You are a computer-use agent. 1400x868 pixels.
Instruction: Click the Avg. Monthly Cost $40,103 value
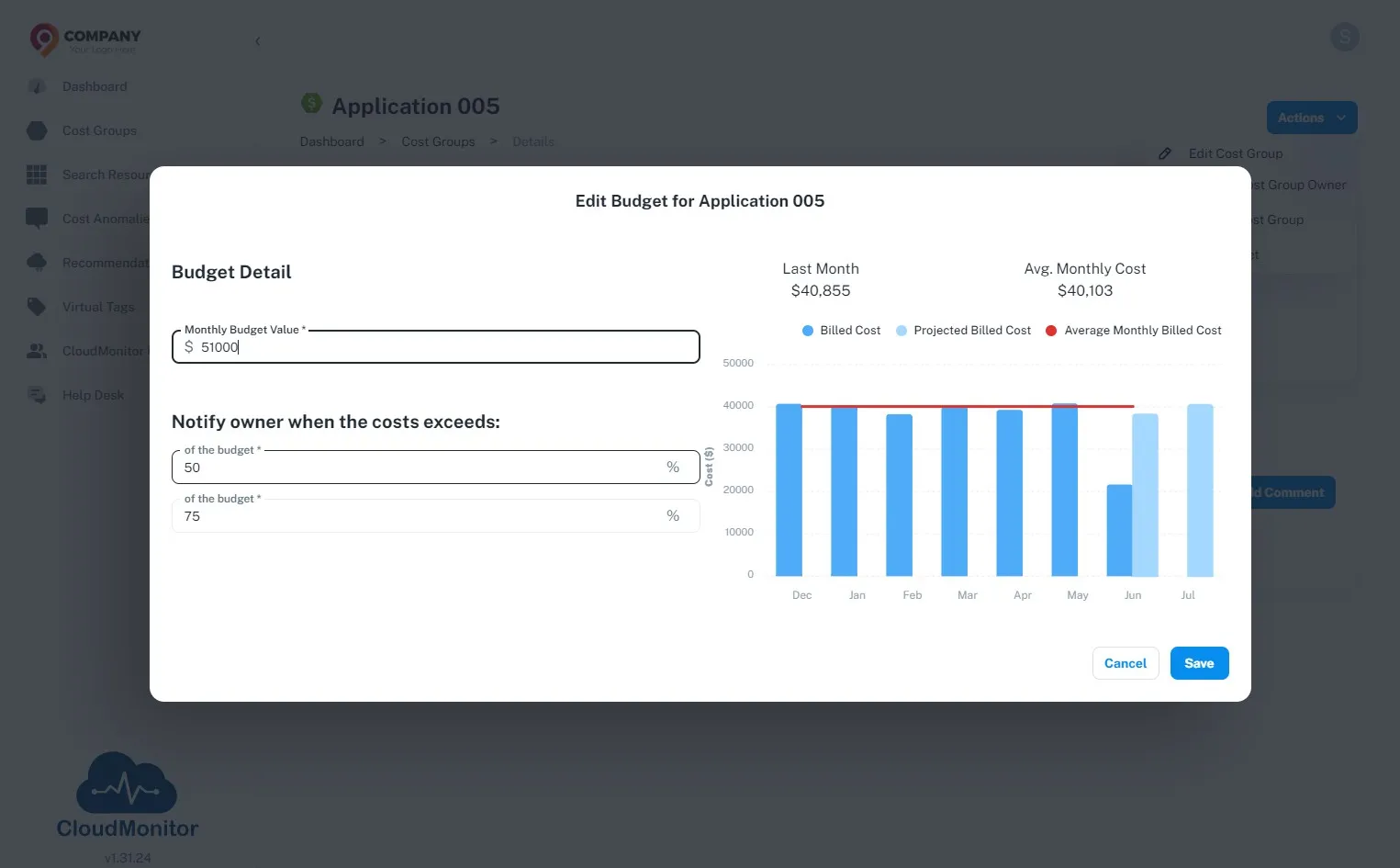pos(1085,290)
